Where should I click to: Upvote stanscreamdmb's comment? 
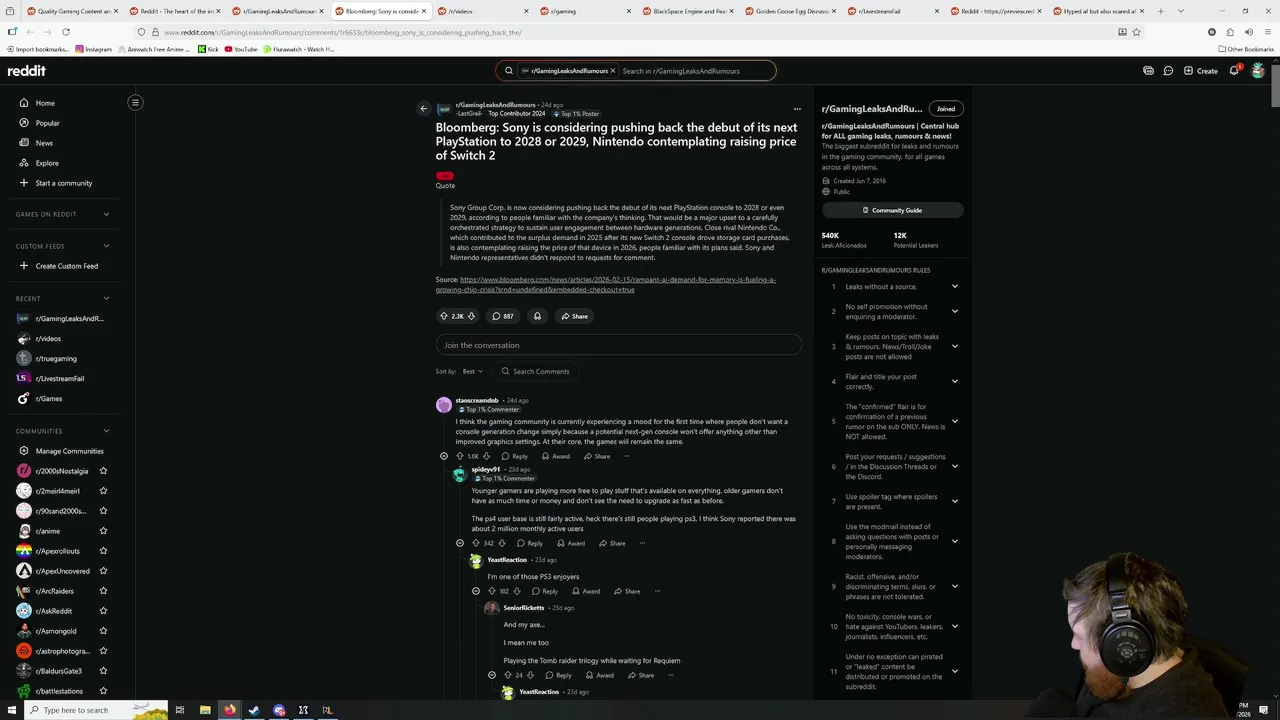(x=460, y=456)
